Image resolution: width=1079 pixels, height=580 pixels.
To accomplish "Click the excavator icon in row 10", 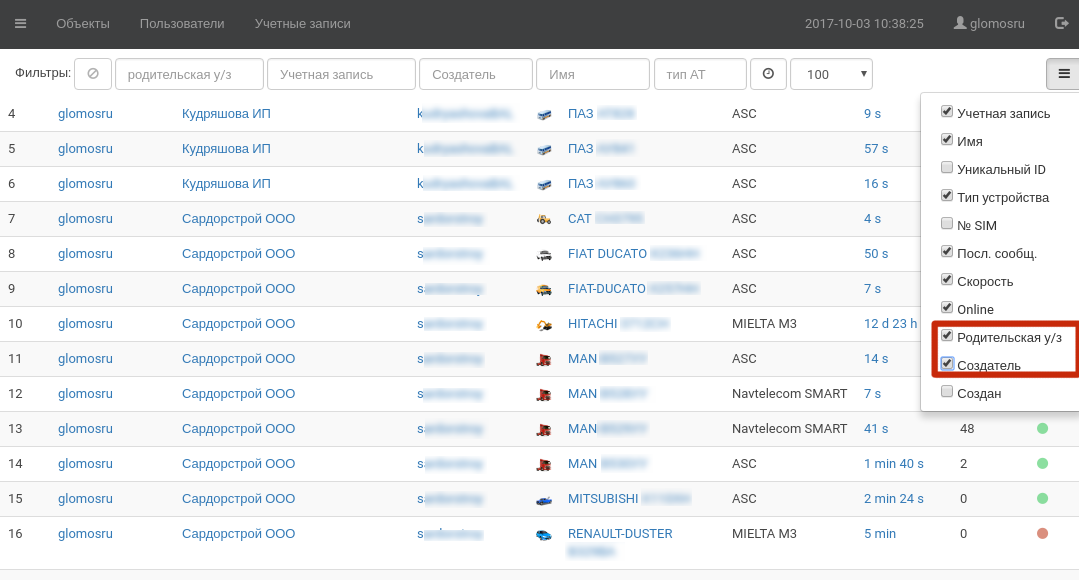I will 544,324.
